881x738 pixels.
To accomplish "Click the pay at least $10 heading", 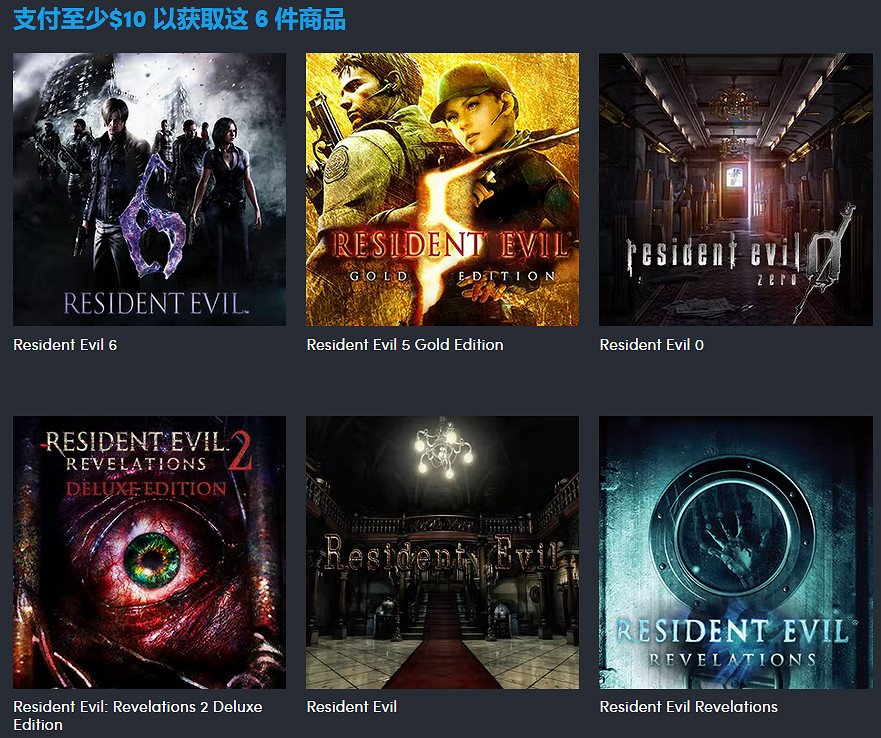I will [179, 19].
